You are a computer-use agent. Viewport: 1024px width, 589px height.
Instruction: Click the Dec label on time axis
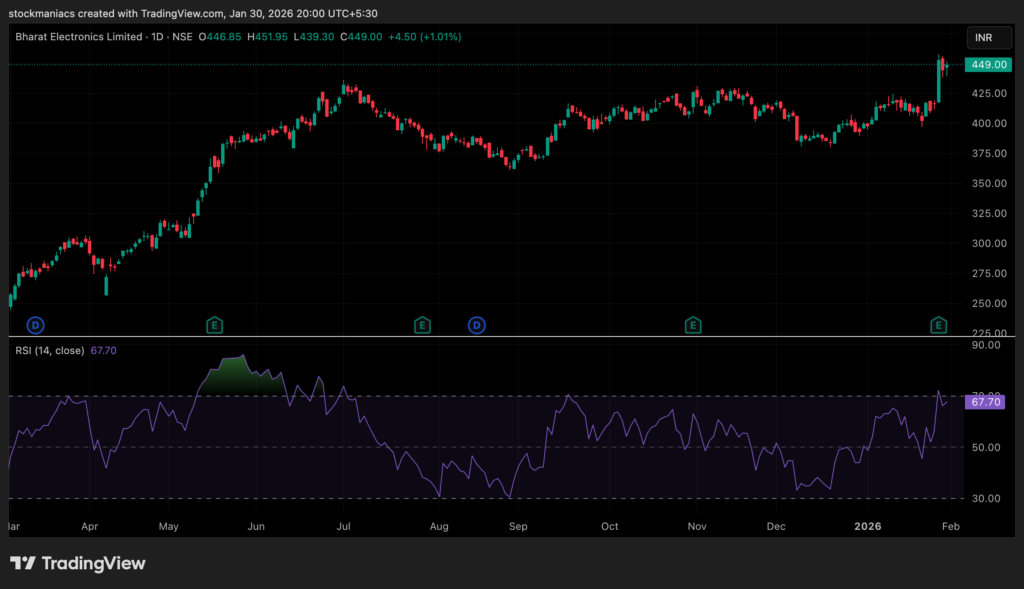coord(776,526)
